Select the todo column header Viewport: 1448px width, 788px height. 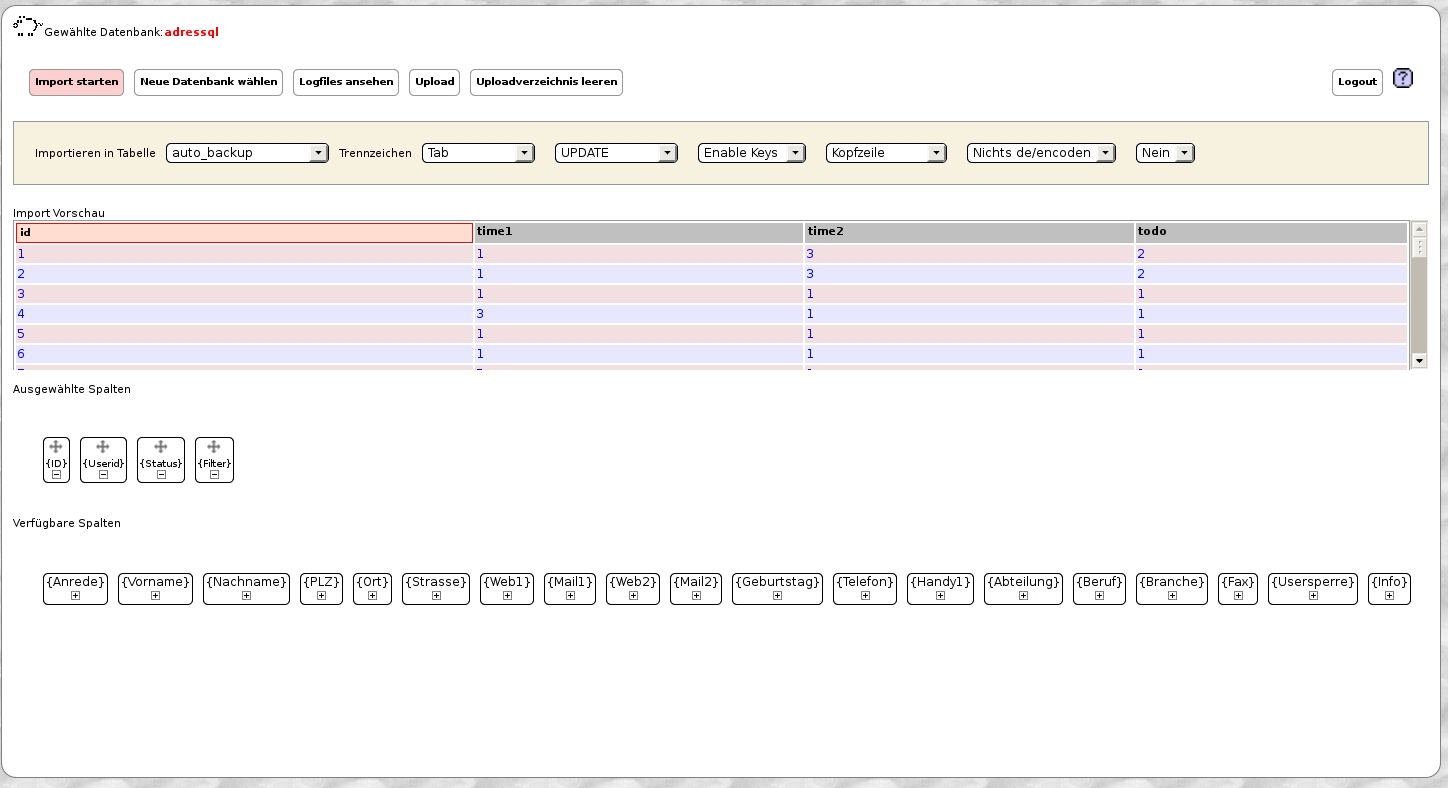1271,232
